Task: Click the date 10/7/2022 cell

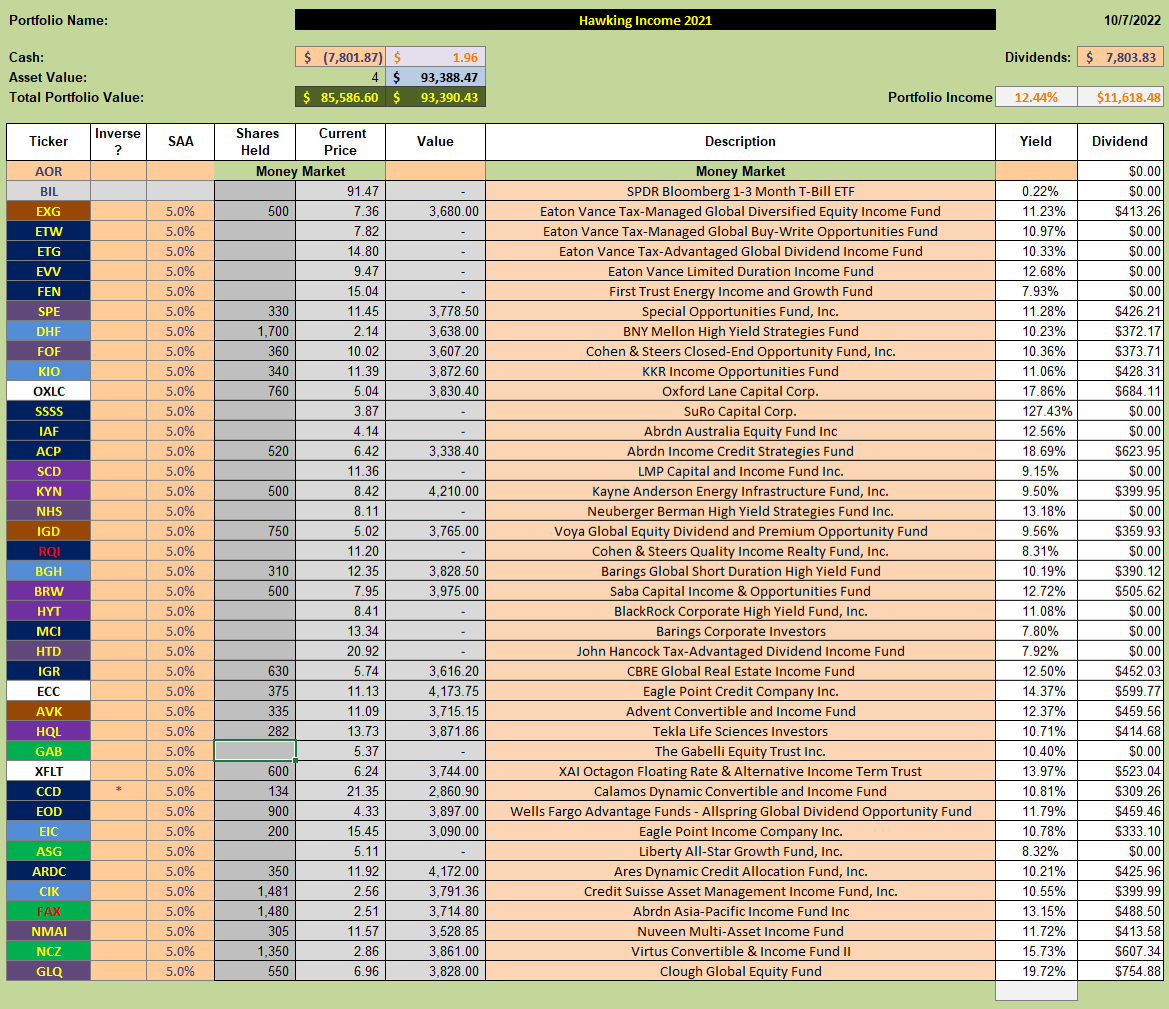Action: [x=1132, y=20]
